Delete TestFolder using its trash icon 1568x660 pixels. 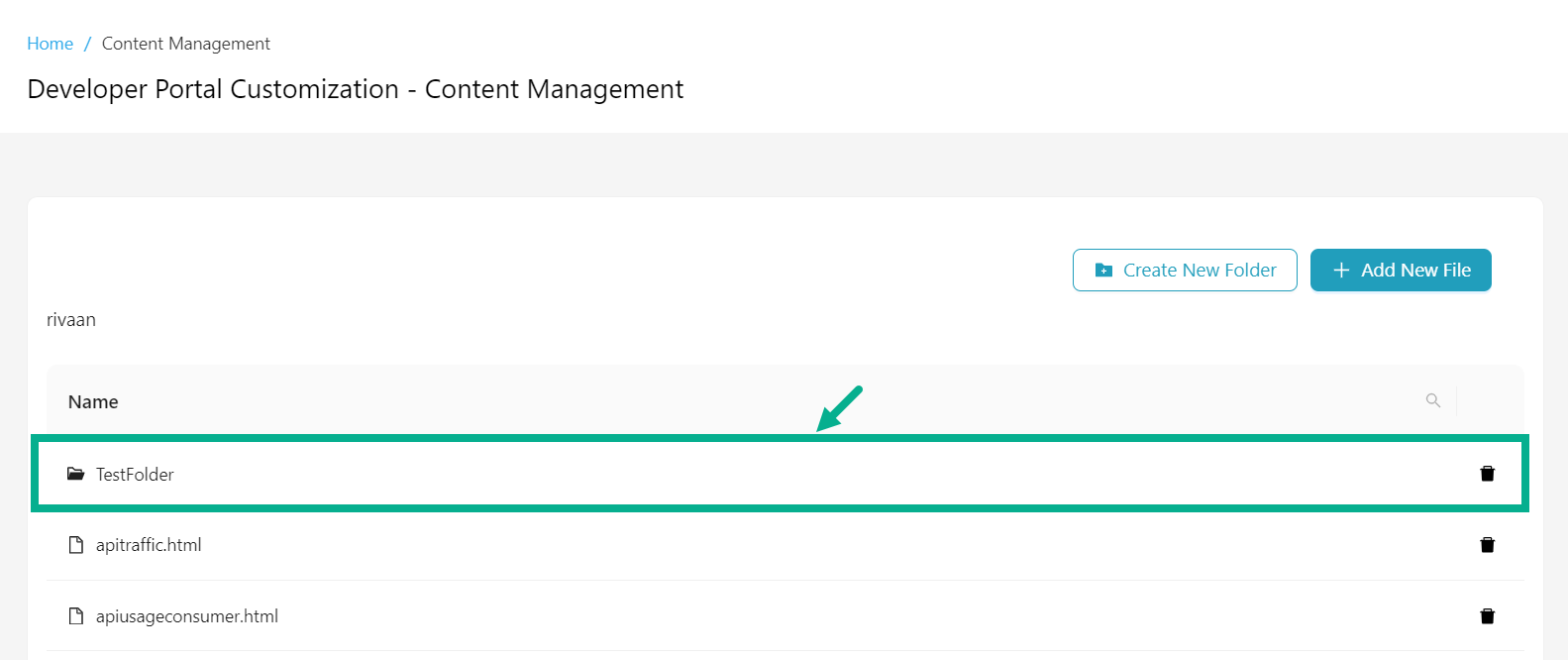click(x=1487, y=473)
